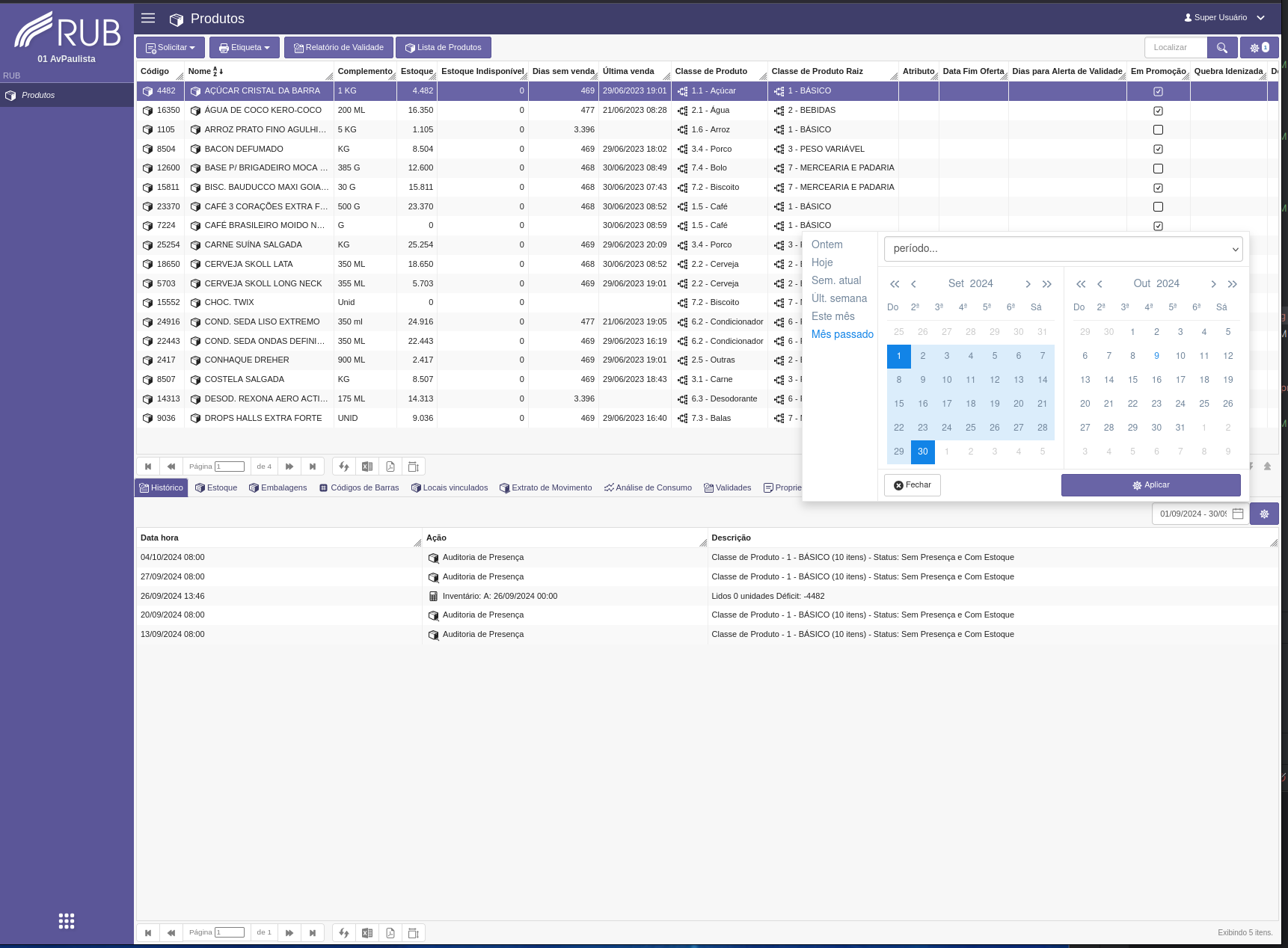
Task: Open the Extrato de Movimento tab
Action: 545,487
